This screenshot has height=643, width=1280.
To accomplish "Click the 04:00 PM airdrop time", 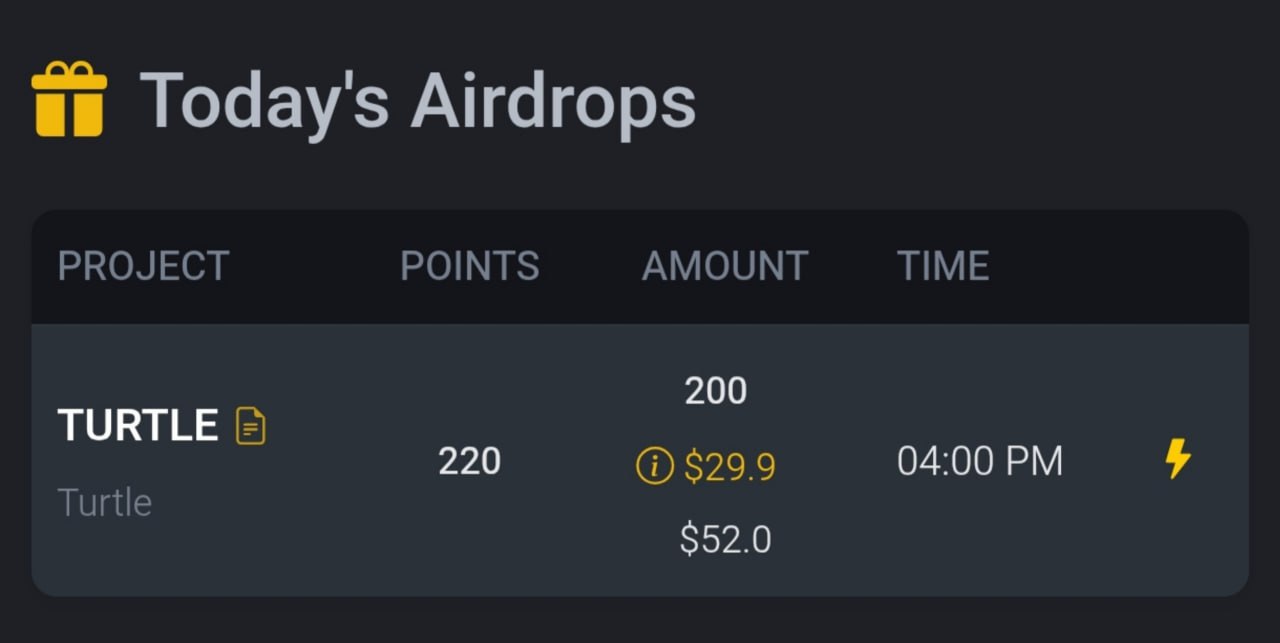I will point(979,461).
